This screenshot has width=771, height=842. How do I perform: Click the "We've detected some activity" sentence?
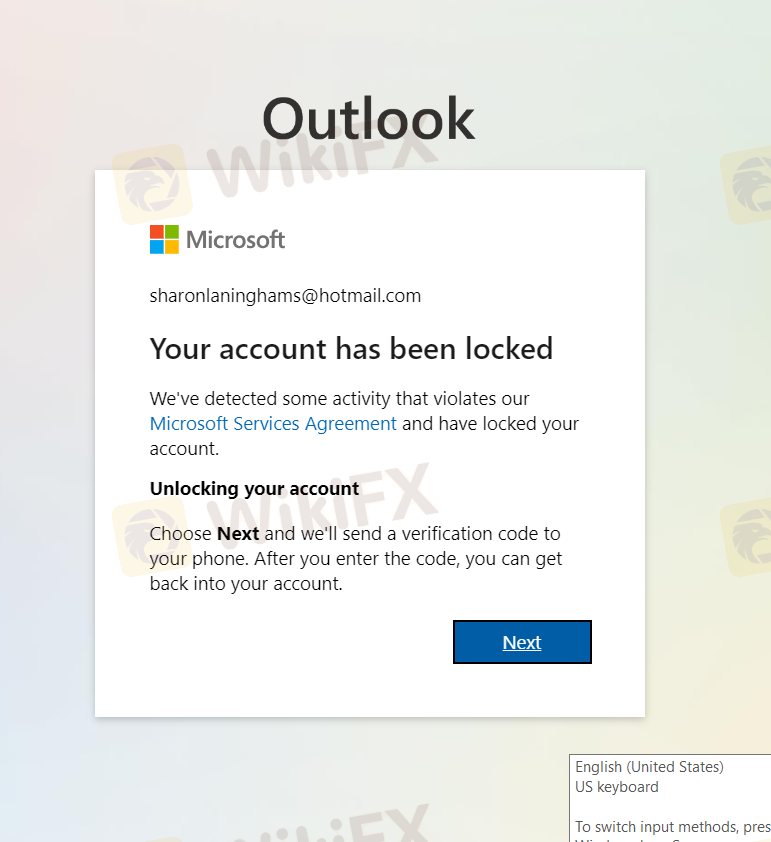[339, 398]
